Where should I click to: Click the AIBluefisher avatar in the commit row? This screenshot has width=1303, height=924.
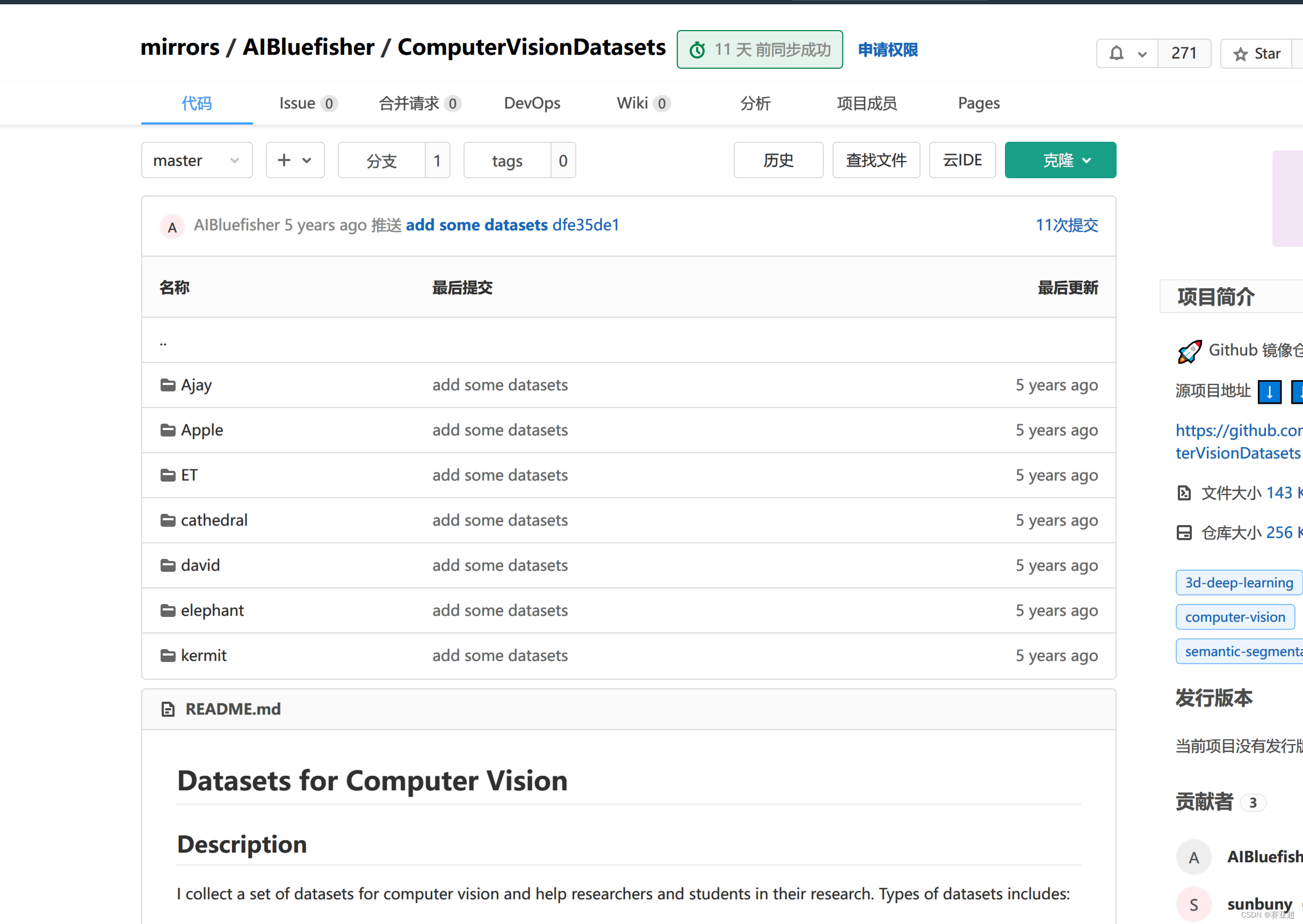pos(172,227)
